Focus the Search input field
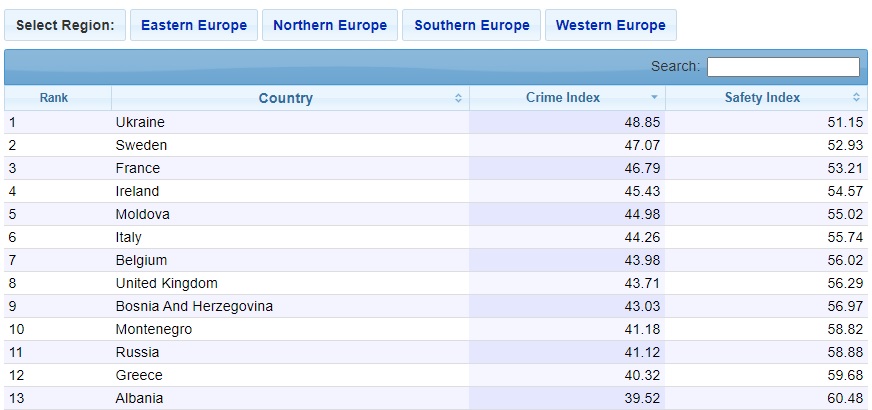 click(x=783, y=67)
